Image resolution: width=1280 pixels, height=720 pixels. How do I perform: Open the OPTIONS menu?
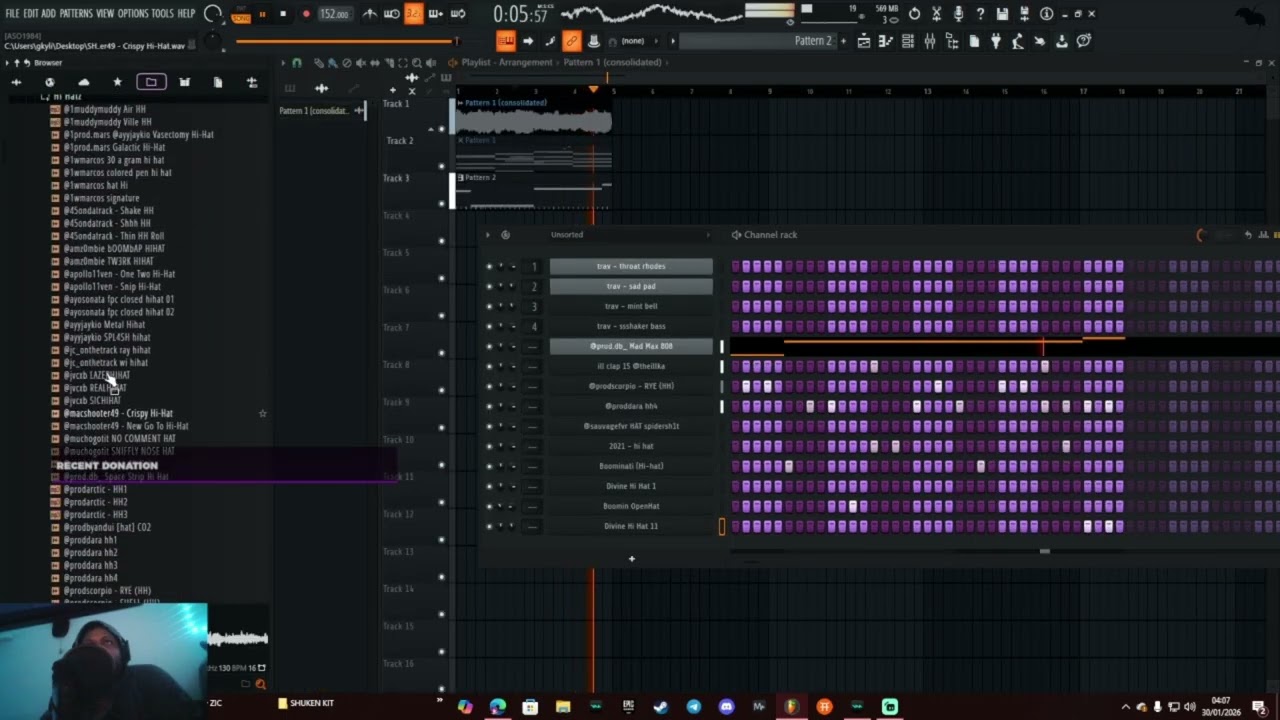click(133, 14)
